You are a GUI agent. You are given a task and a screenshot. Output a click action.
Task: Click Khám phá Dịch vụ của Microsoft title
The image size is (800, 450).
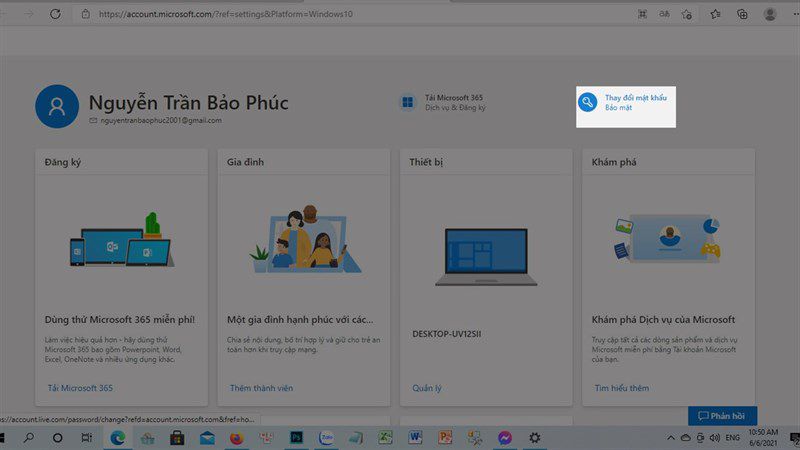663,320
